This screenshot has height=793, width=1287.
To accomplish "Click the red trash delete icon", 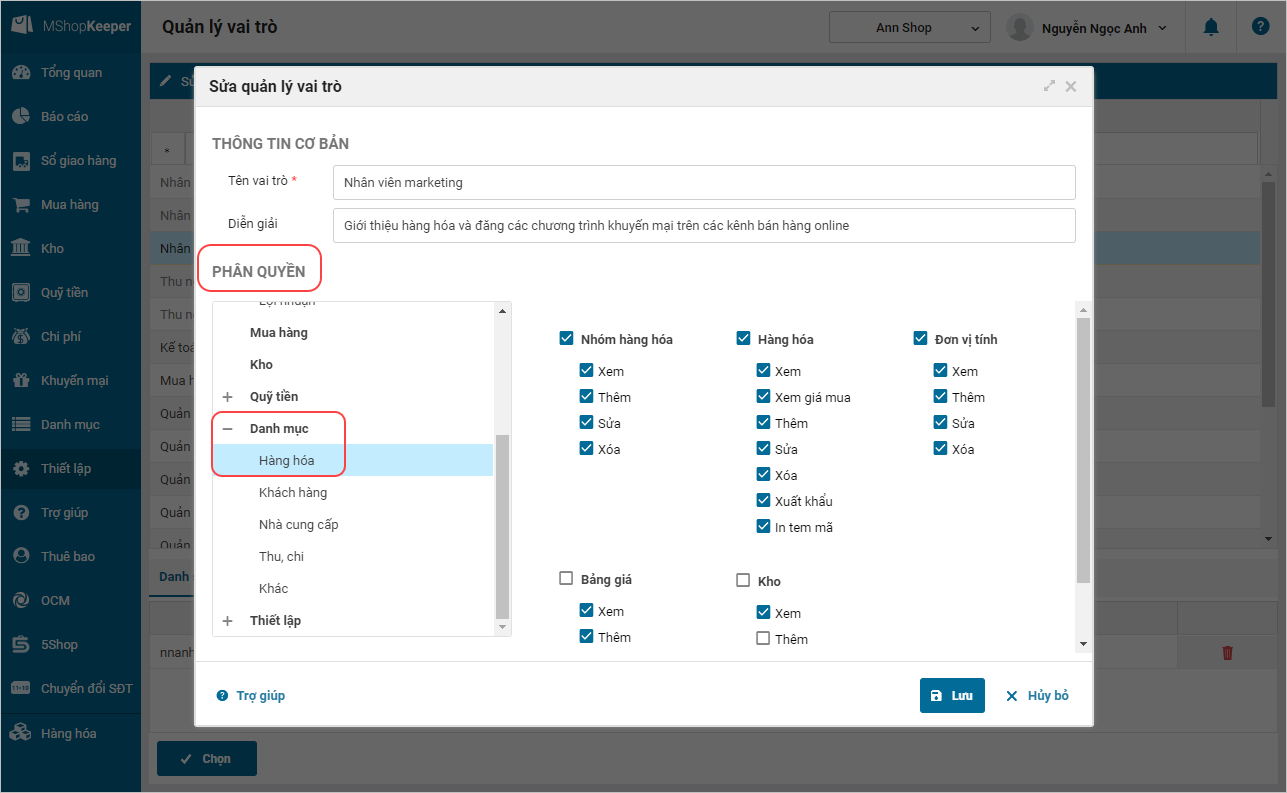I will 1228,653.
